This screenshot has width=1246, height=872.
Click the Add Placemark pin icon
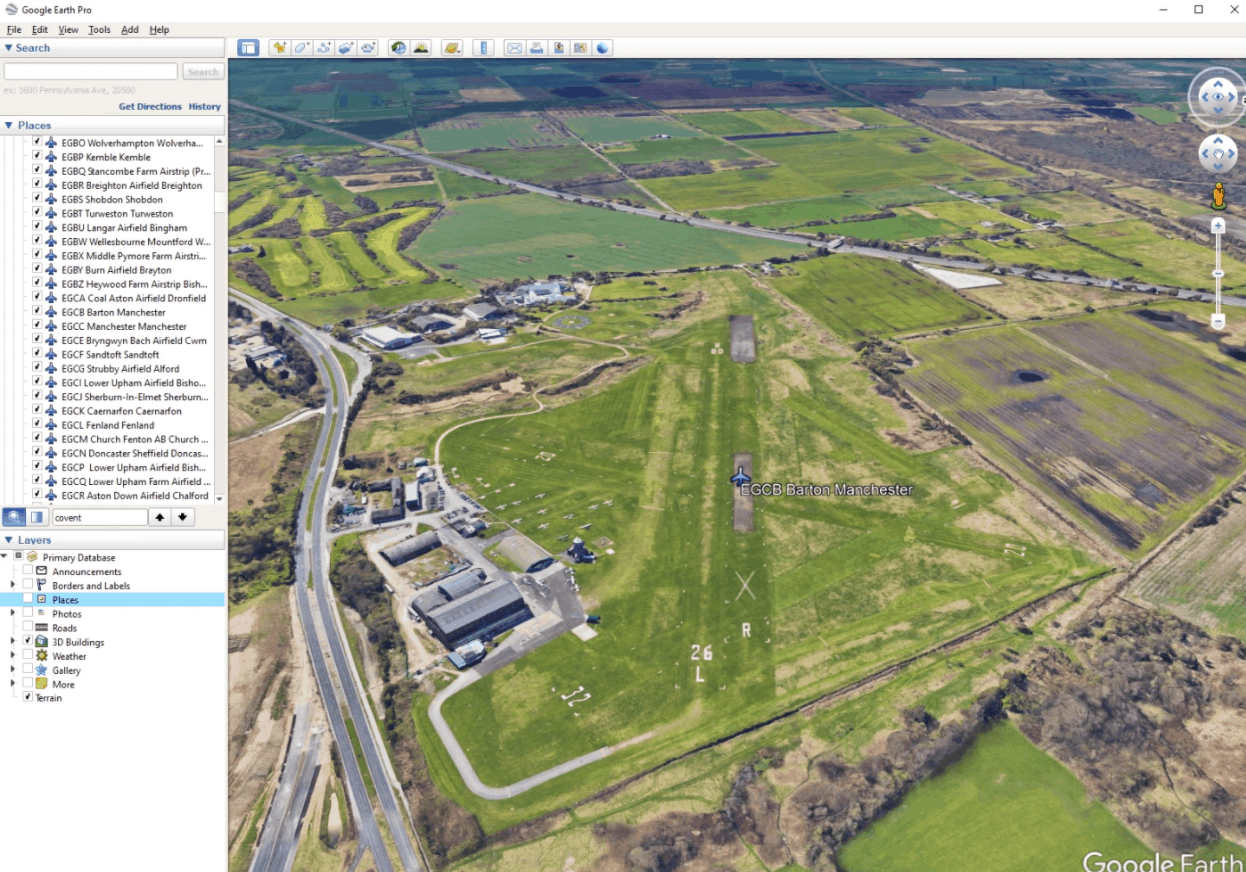(279, 48)
